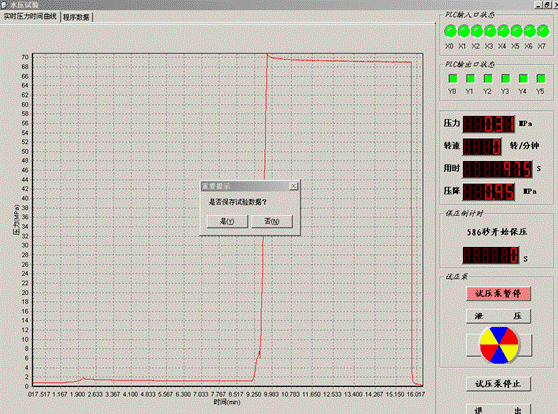
Task: Click the app icon in the title bar
Action: 5,5
